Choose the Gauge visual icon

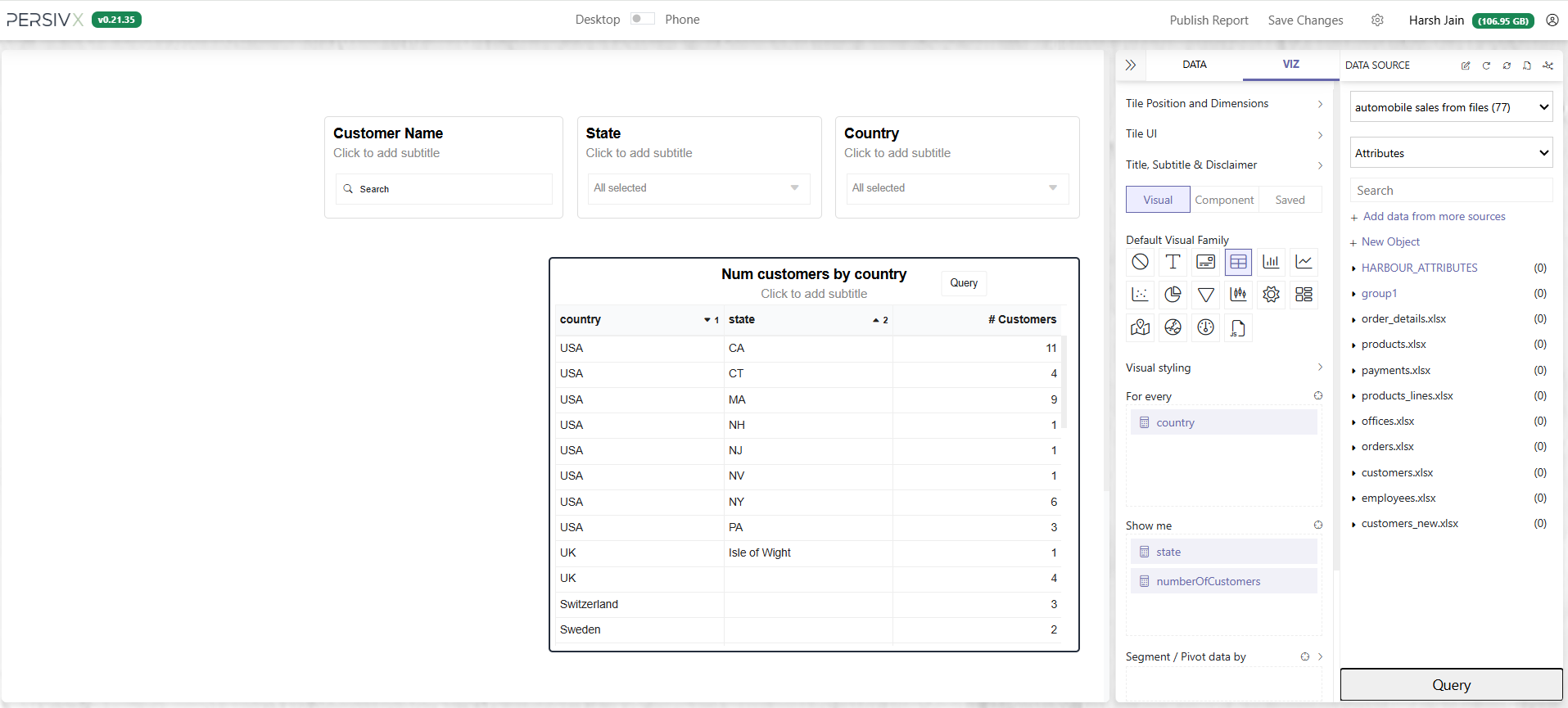pyautogui.click(x=1205, y=327)
